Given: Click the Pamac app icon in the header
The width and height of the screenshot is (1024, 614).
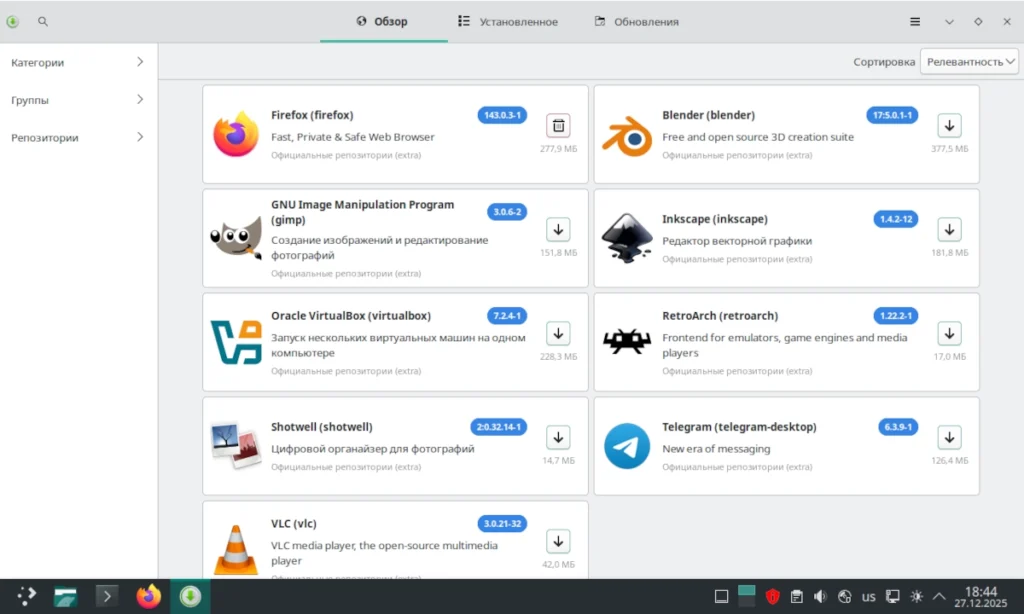Looking at the screenshot, I should (x=12, y=22).
